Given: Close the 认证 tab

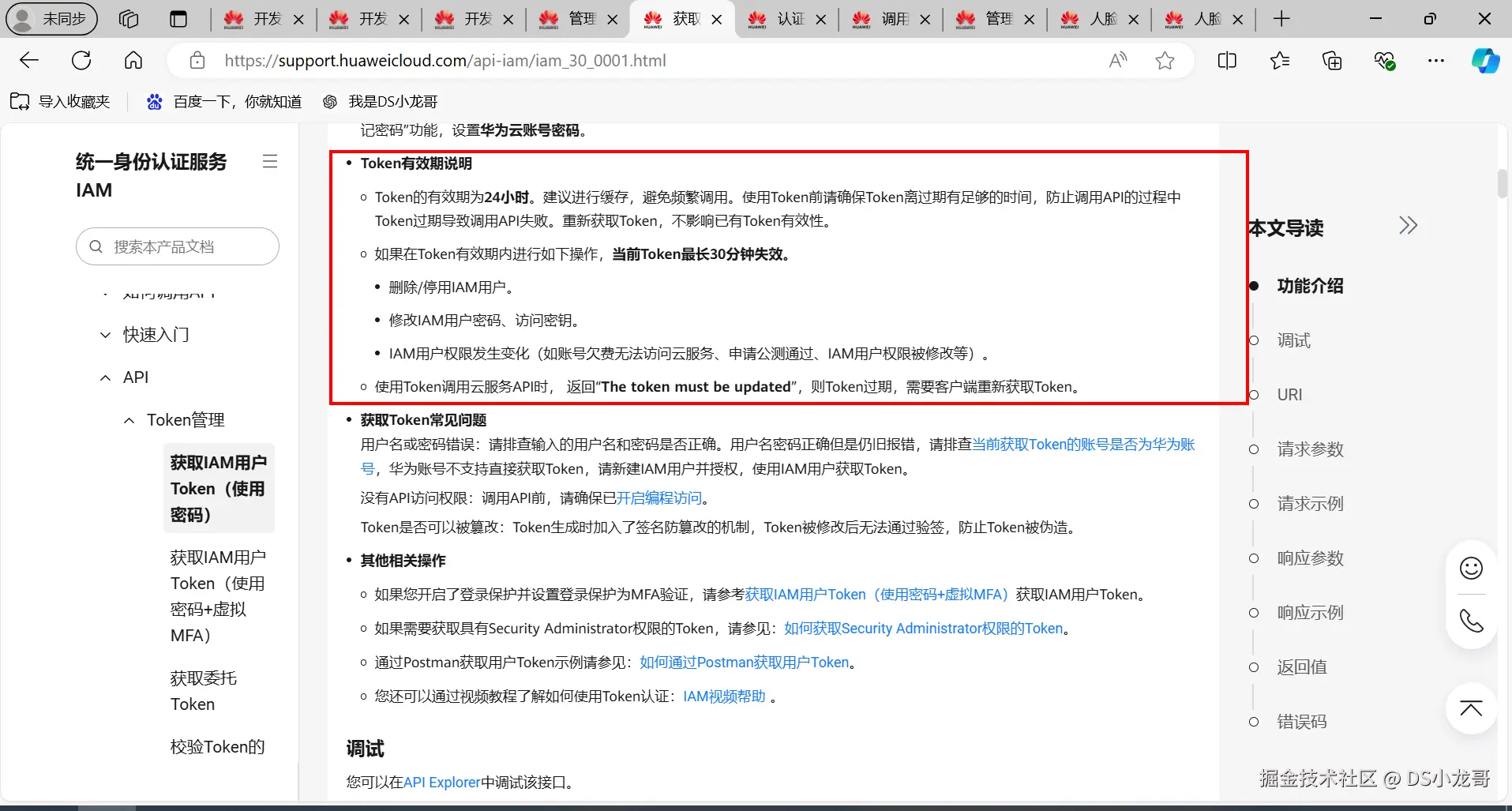Looking at the screenshot, I should 821,19.
